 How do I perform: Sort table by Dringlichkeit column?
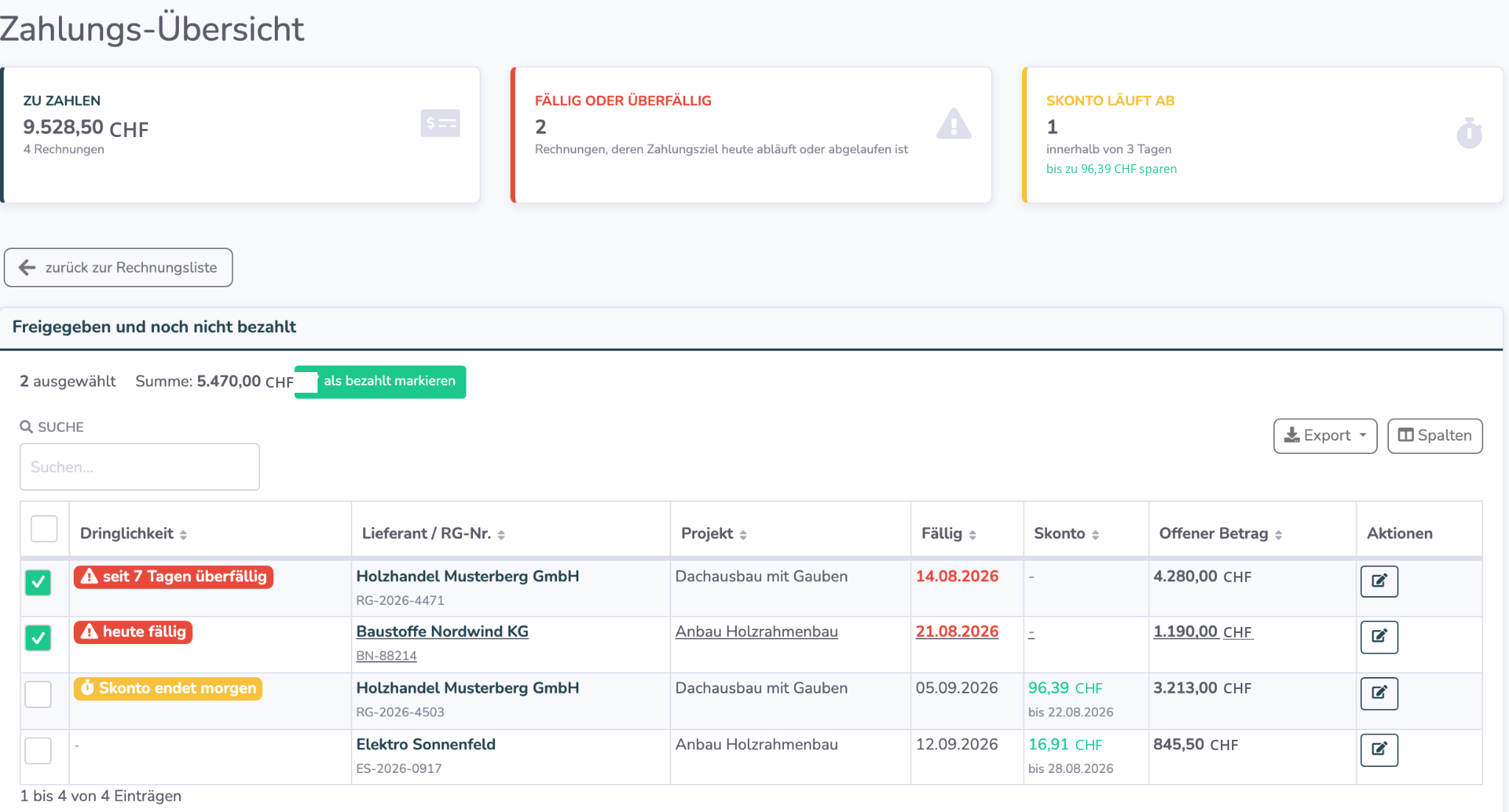coord(133,533)
